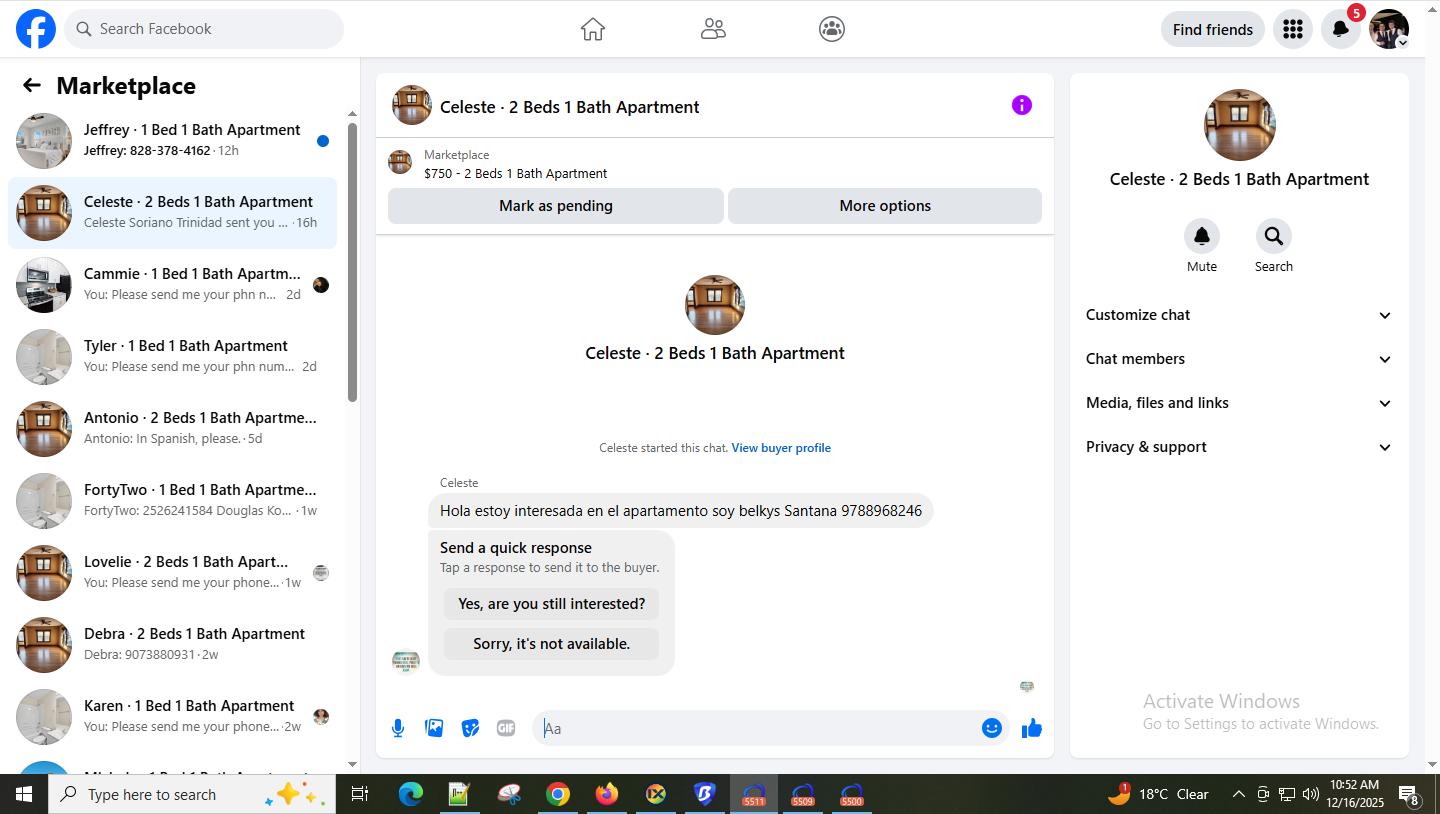Mute the Celeste conversation
This screenshot has height=814, width=1440.
click(1202, 237)
